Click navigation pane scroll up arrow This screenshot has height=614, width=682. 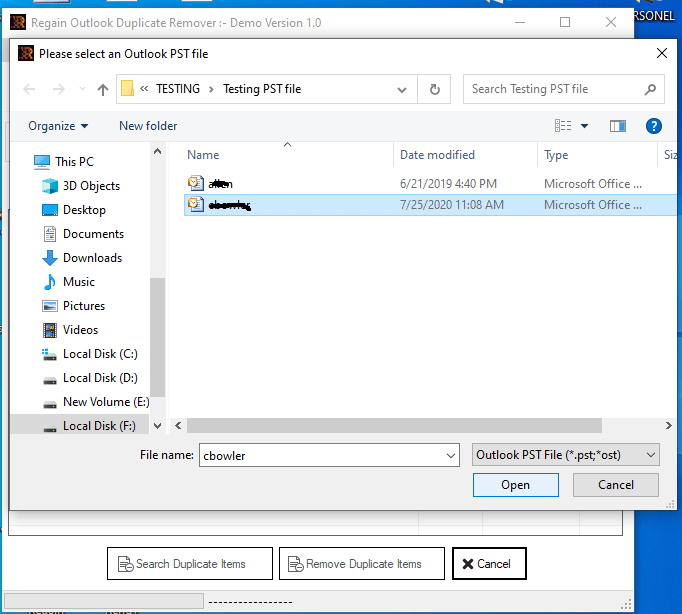157,151
